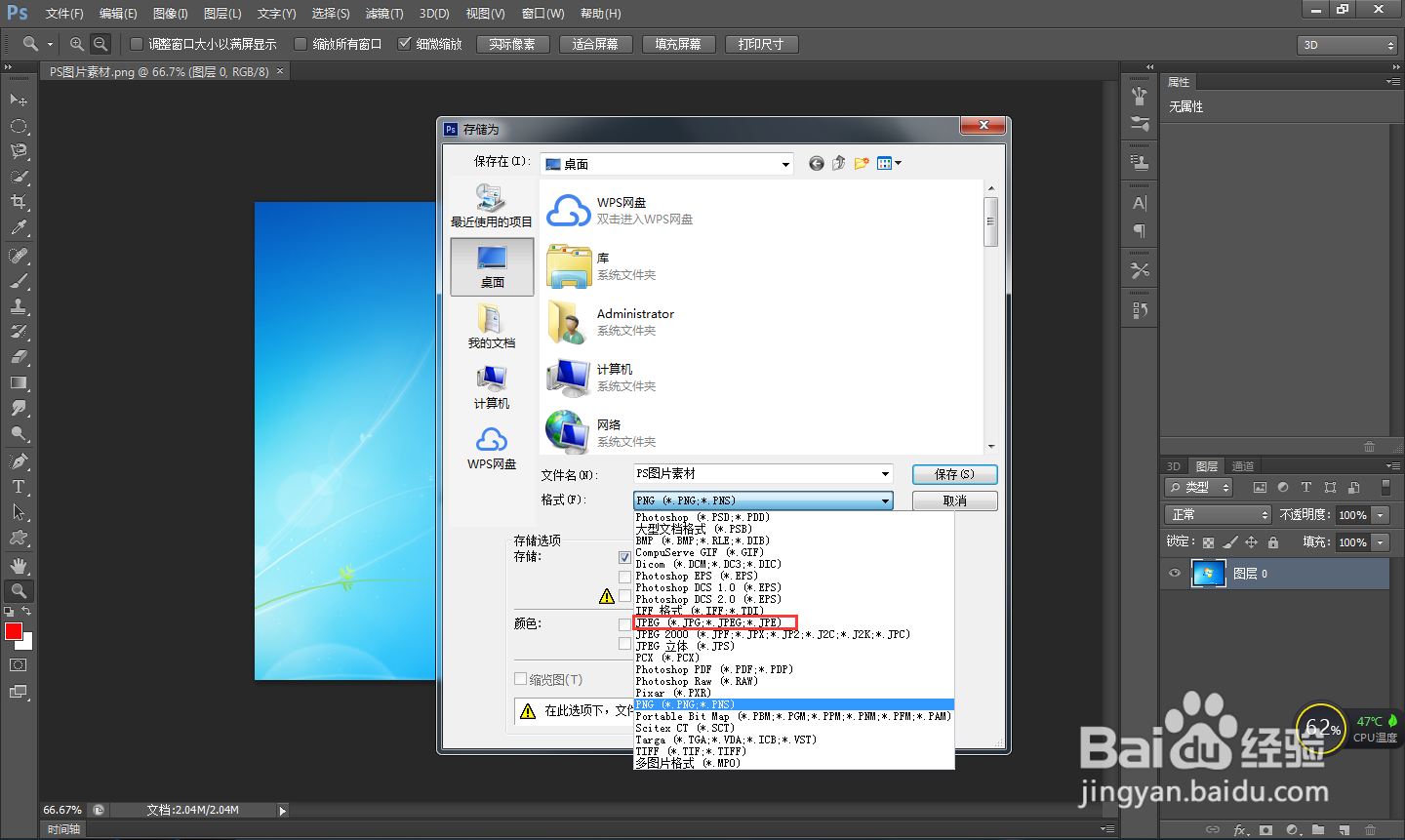Image resolution: width=1405 pixels, height=840 pixels.
Task: Select the Smudge tool
Action: 19,408
